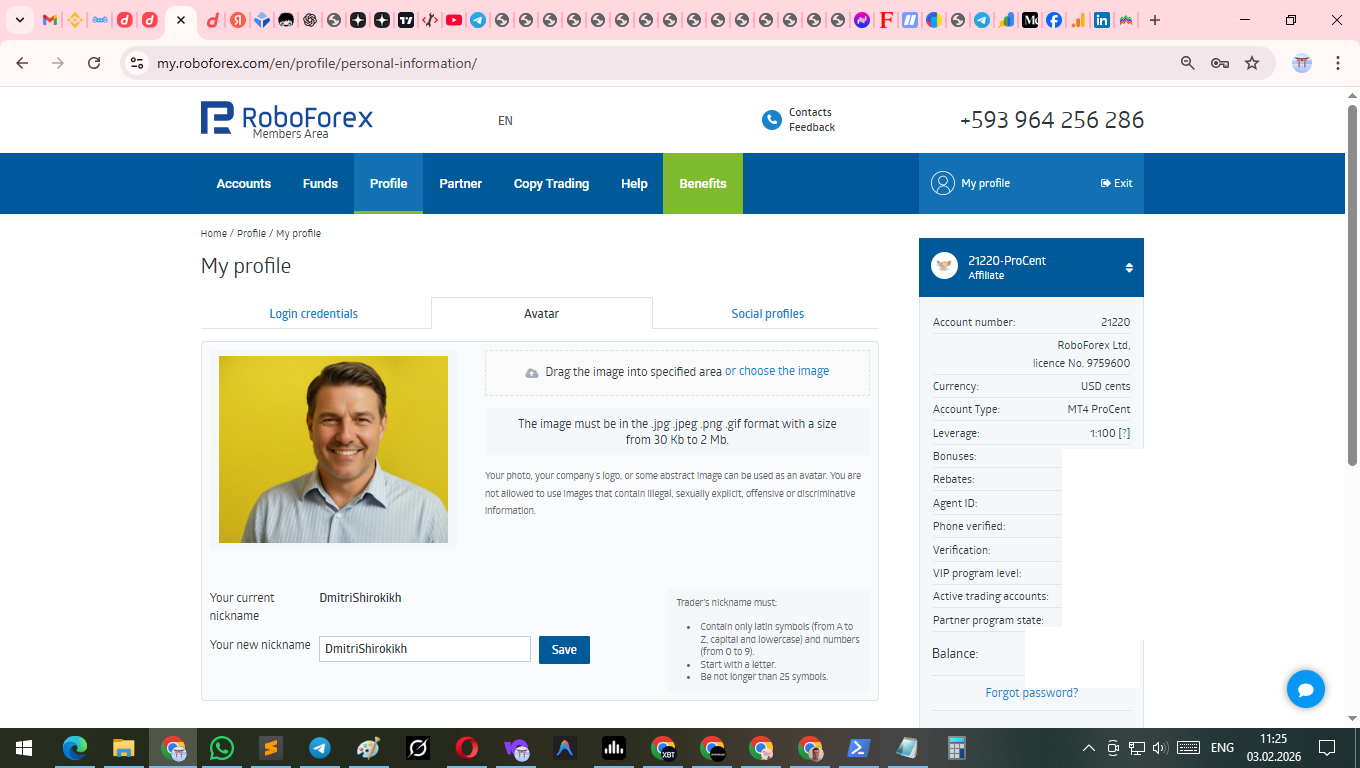Open the Funds menu
This screenshot has height=768, width=1360.
tap(320, 183)
